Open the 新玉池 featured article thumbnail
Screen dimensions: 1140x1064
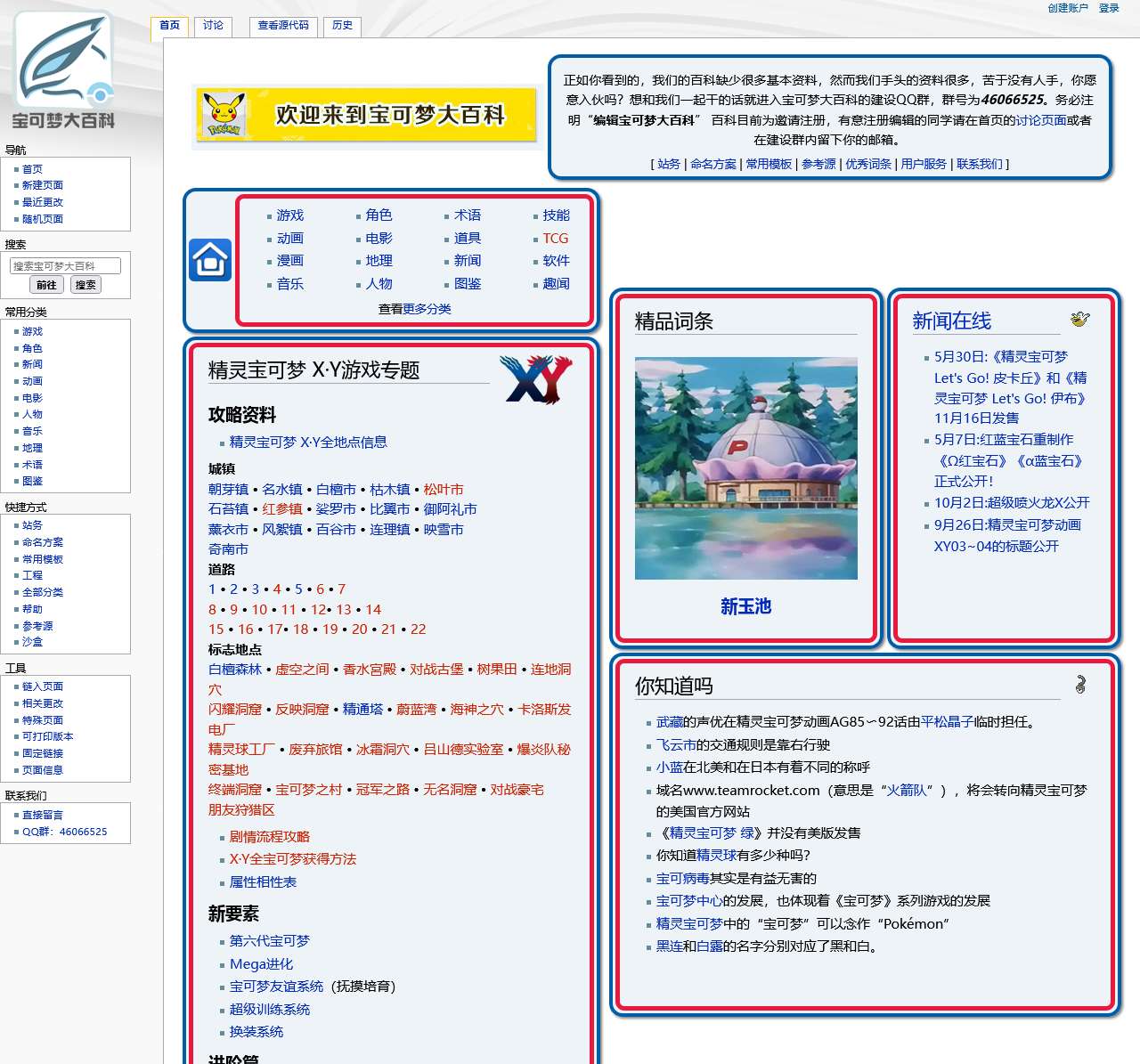pyautogui.click(x=746, y=468)
